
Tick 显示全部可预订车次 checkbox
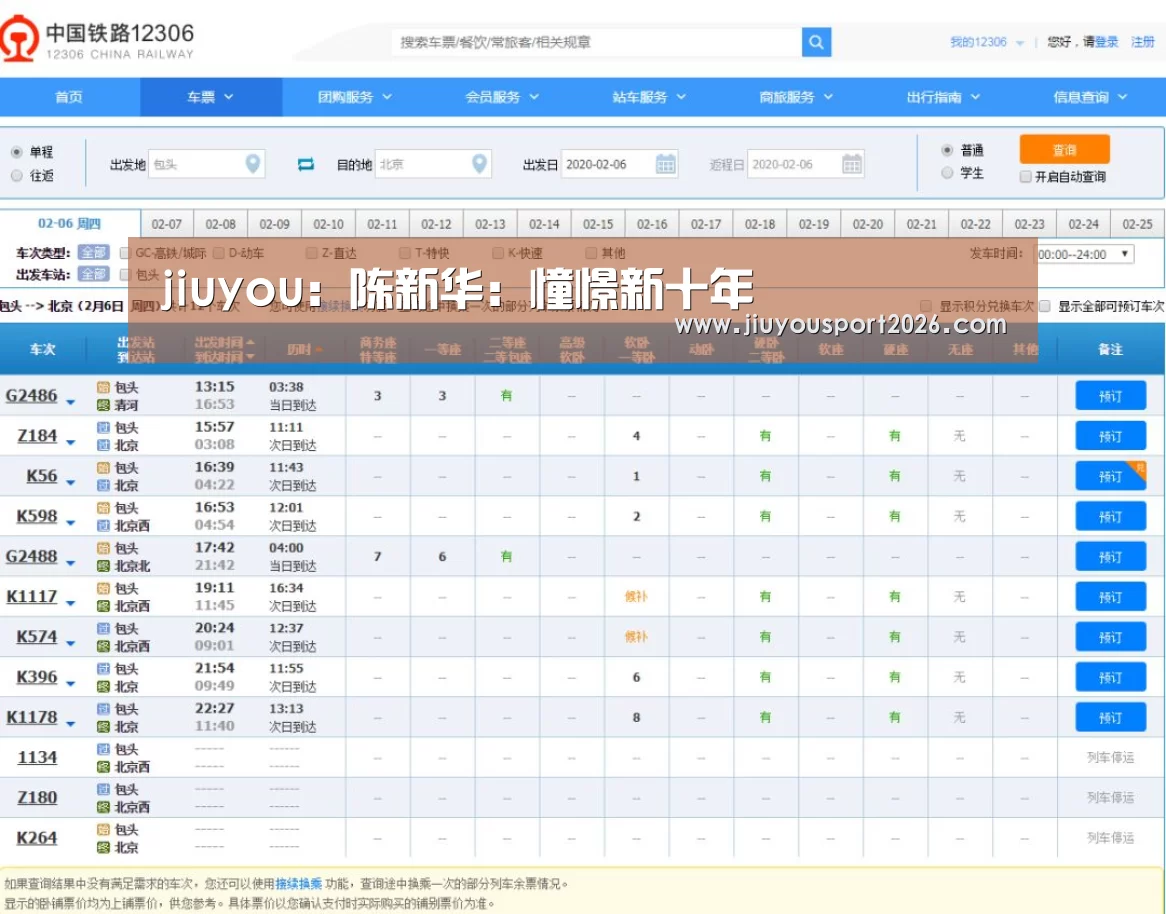1045,306
